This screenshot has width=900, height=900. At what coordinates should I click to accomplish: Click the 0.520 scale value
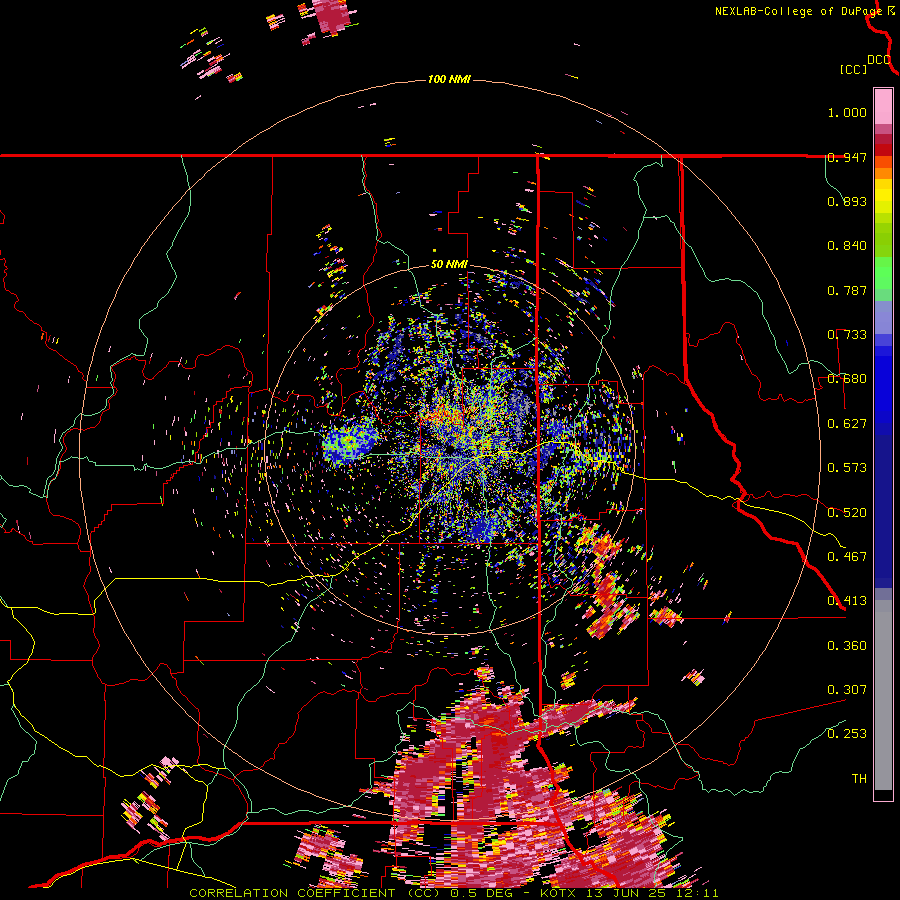(847, 513)
